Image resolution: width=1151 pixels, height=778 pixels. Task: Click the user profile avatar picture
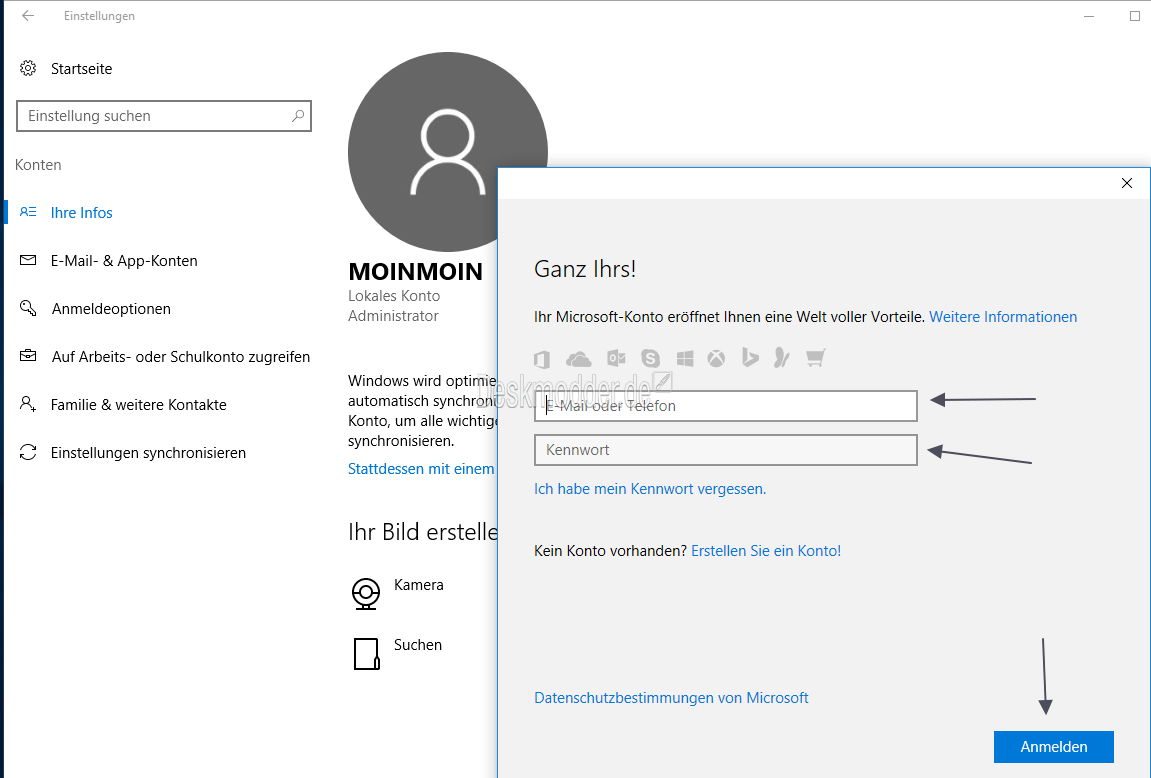[448, 152]
